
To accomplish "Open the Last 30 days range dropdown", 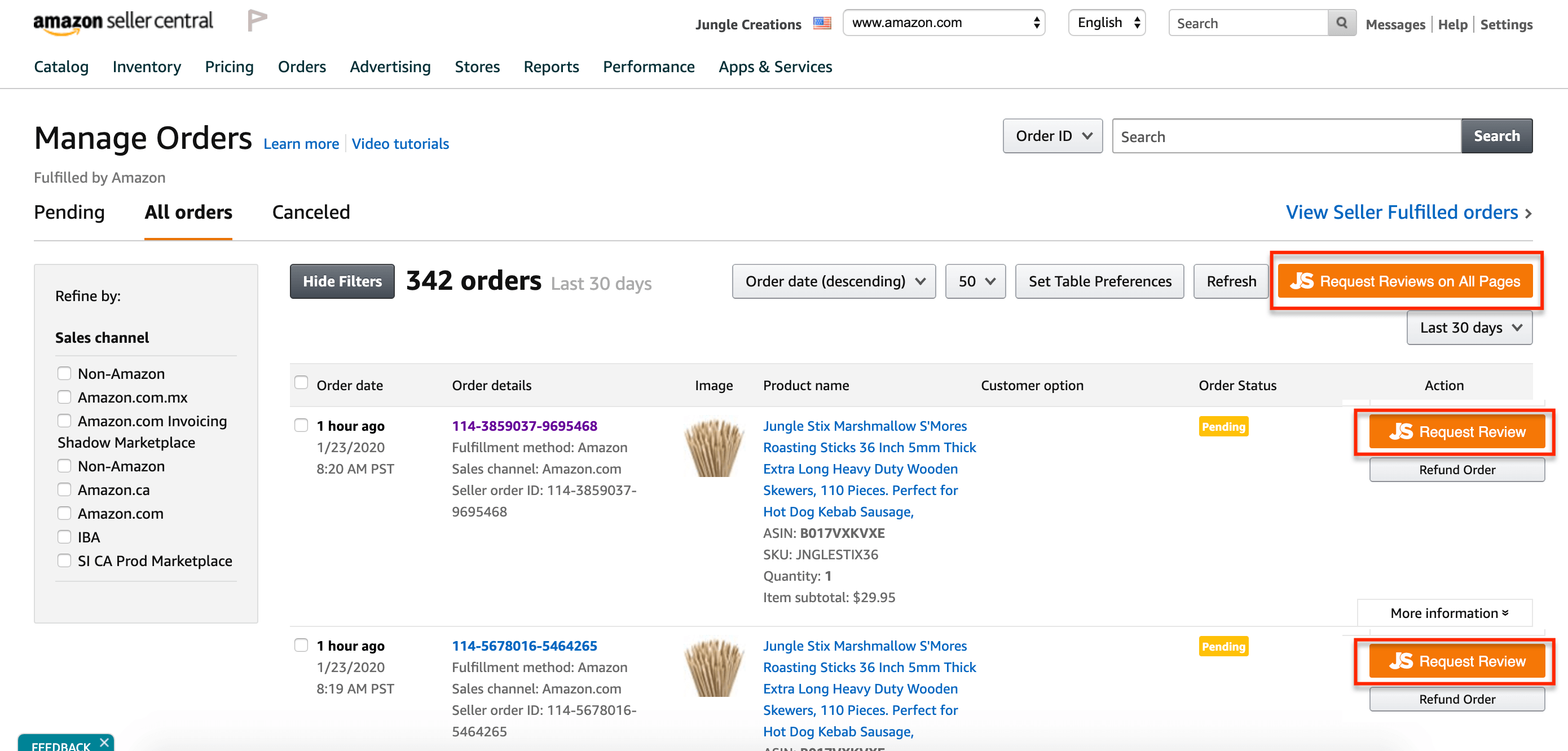I will (1469, 328).
